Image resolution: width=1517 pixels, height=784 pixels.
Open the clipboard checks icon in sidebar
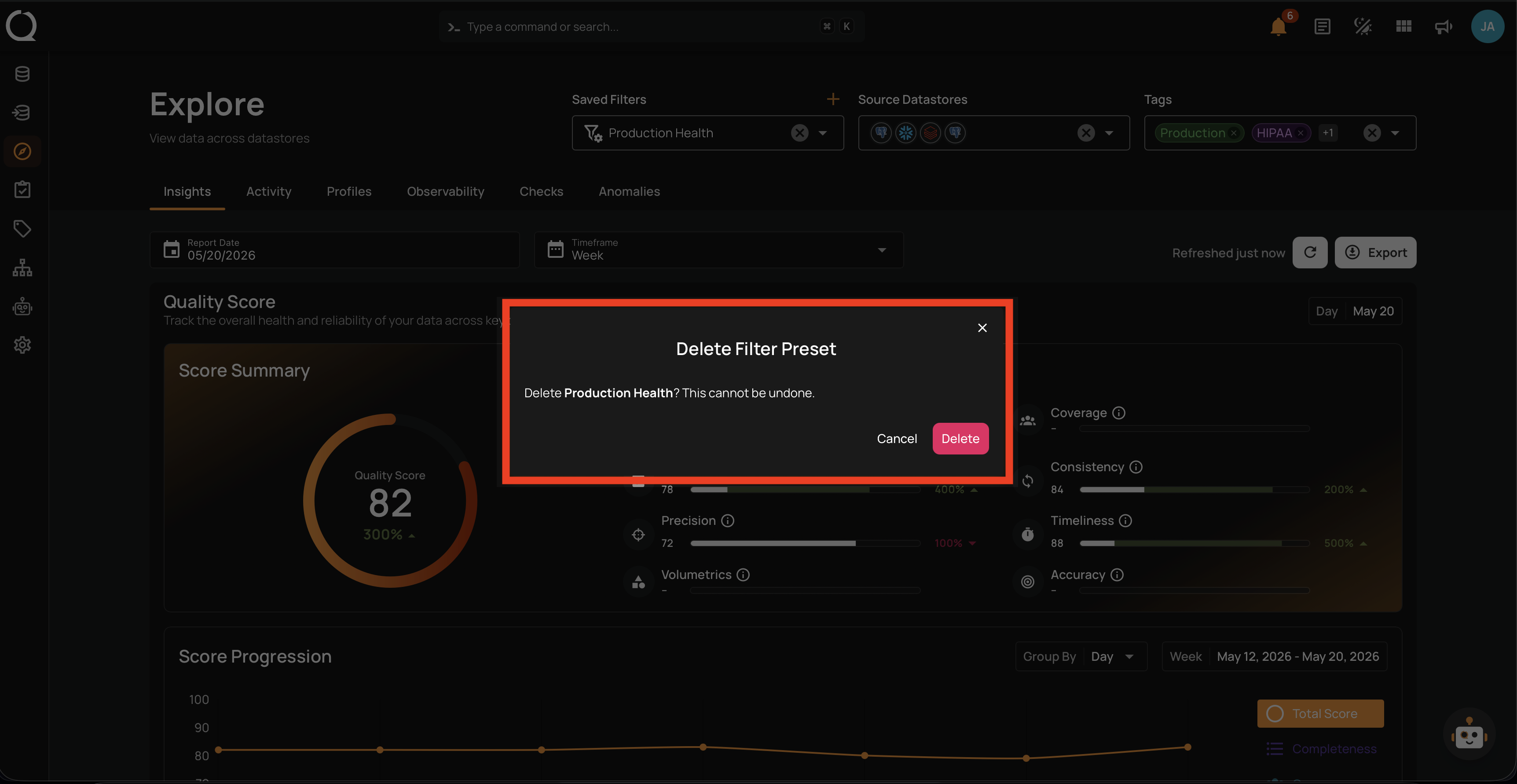(x=22, y=190)
